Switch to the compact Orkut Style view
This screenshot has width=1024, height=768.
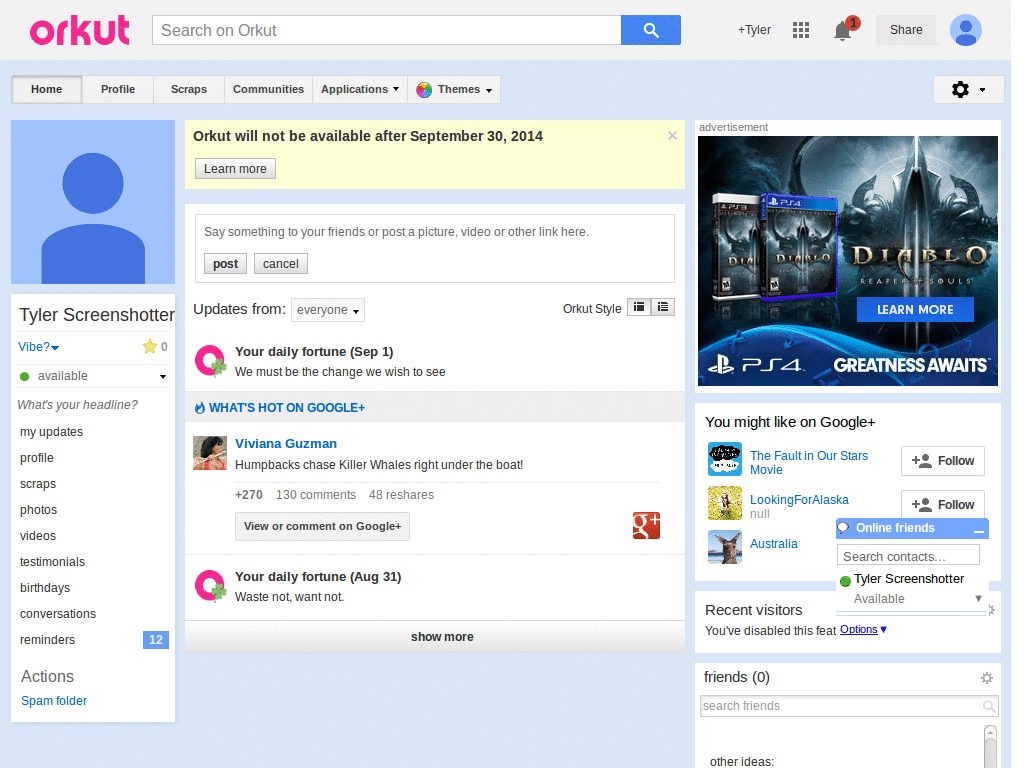coord(639,307)
